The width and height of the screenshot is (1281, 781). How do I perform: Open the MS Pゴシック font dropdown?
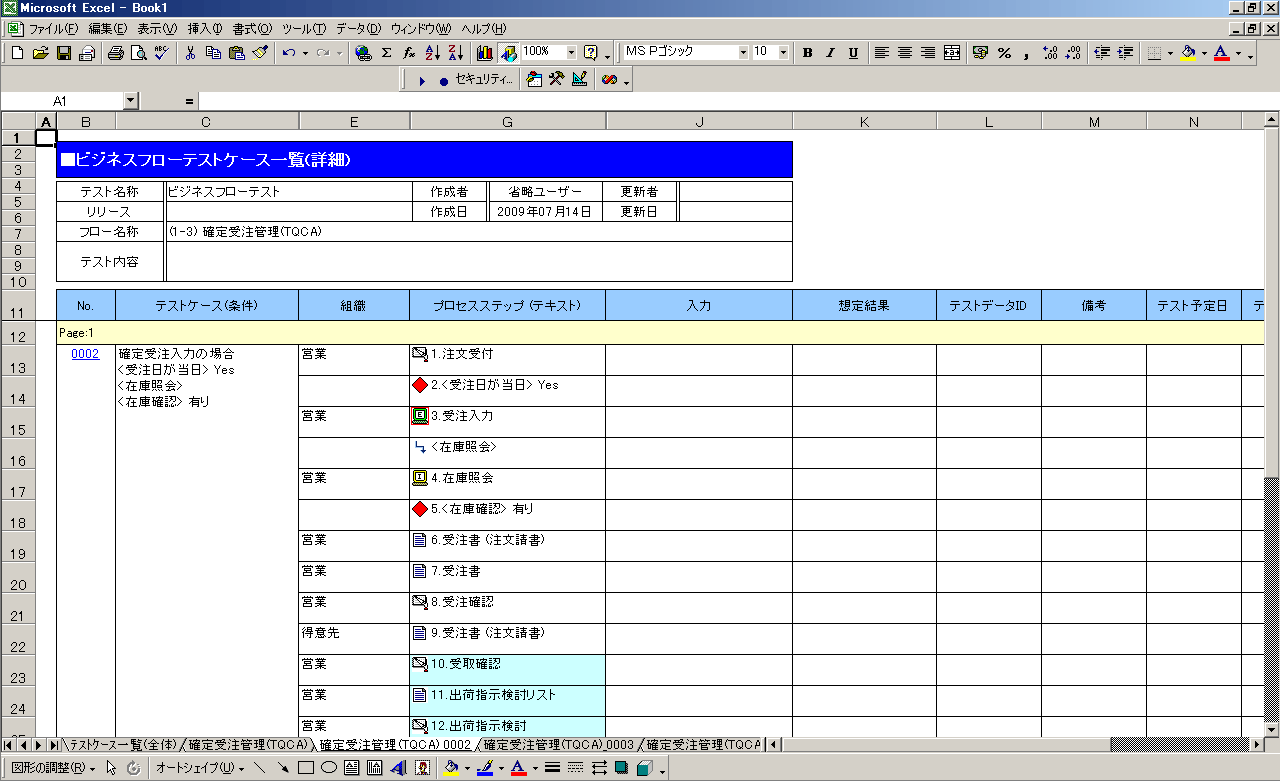743,52
